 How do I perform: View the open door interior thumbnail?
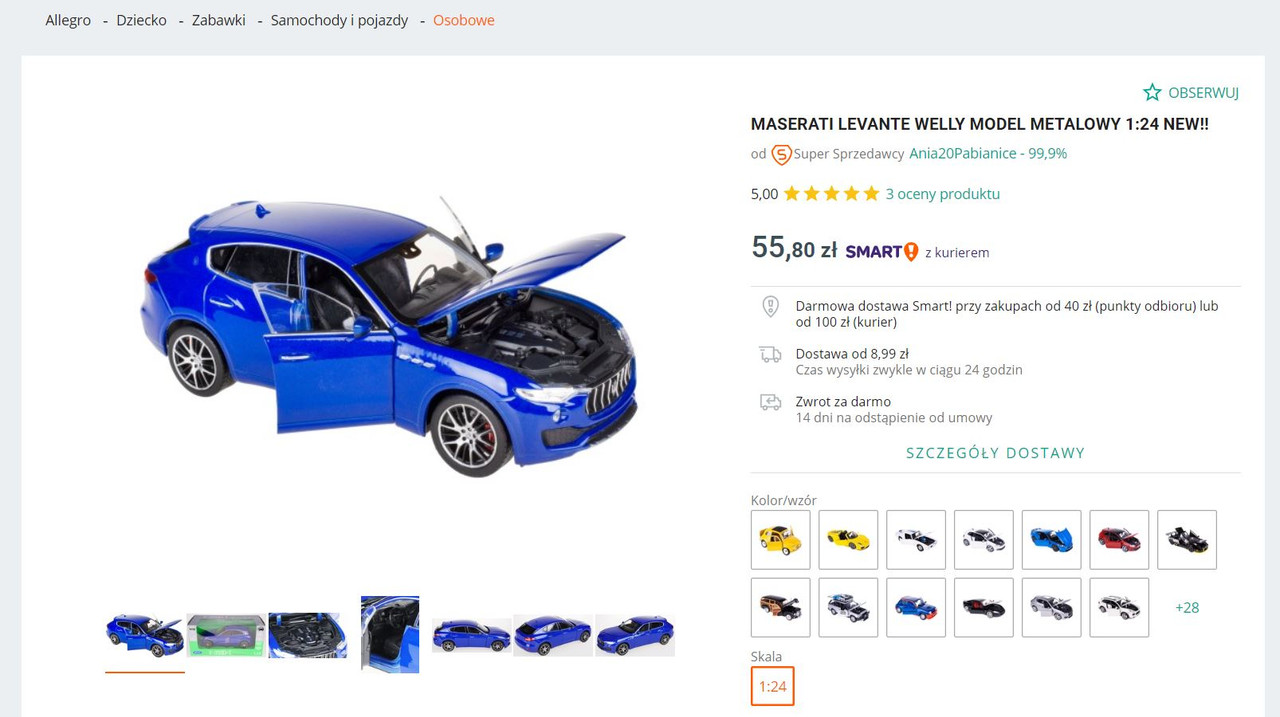[390, 635]
